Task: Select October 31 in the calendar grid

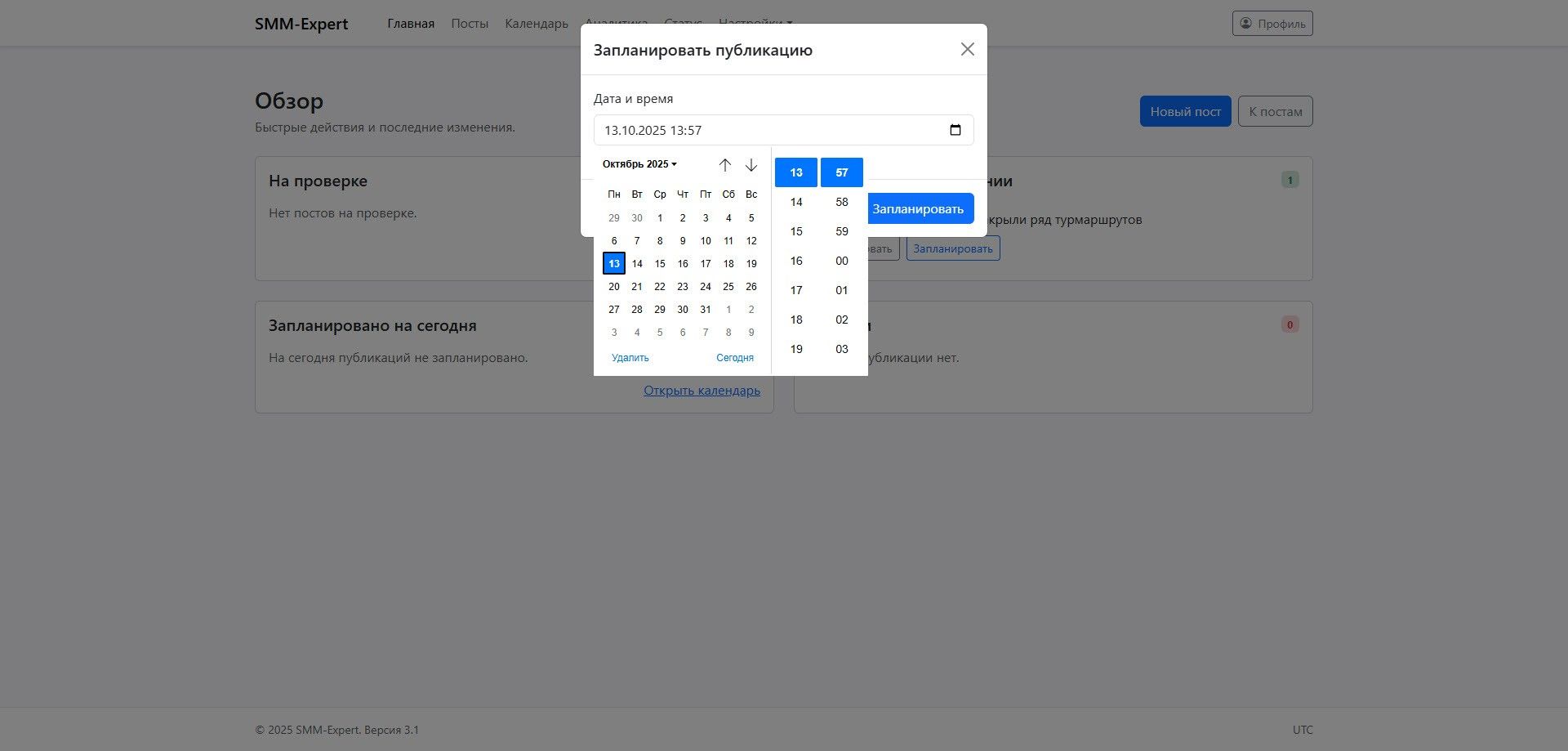Action: (x=706, y=310)
